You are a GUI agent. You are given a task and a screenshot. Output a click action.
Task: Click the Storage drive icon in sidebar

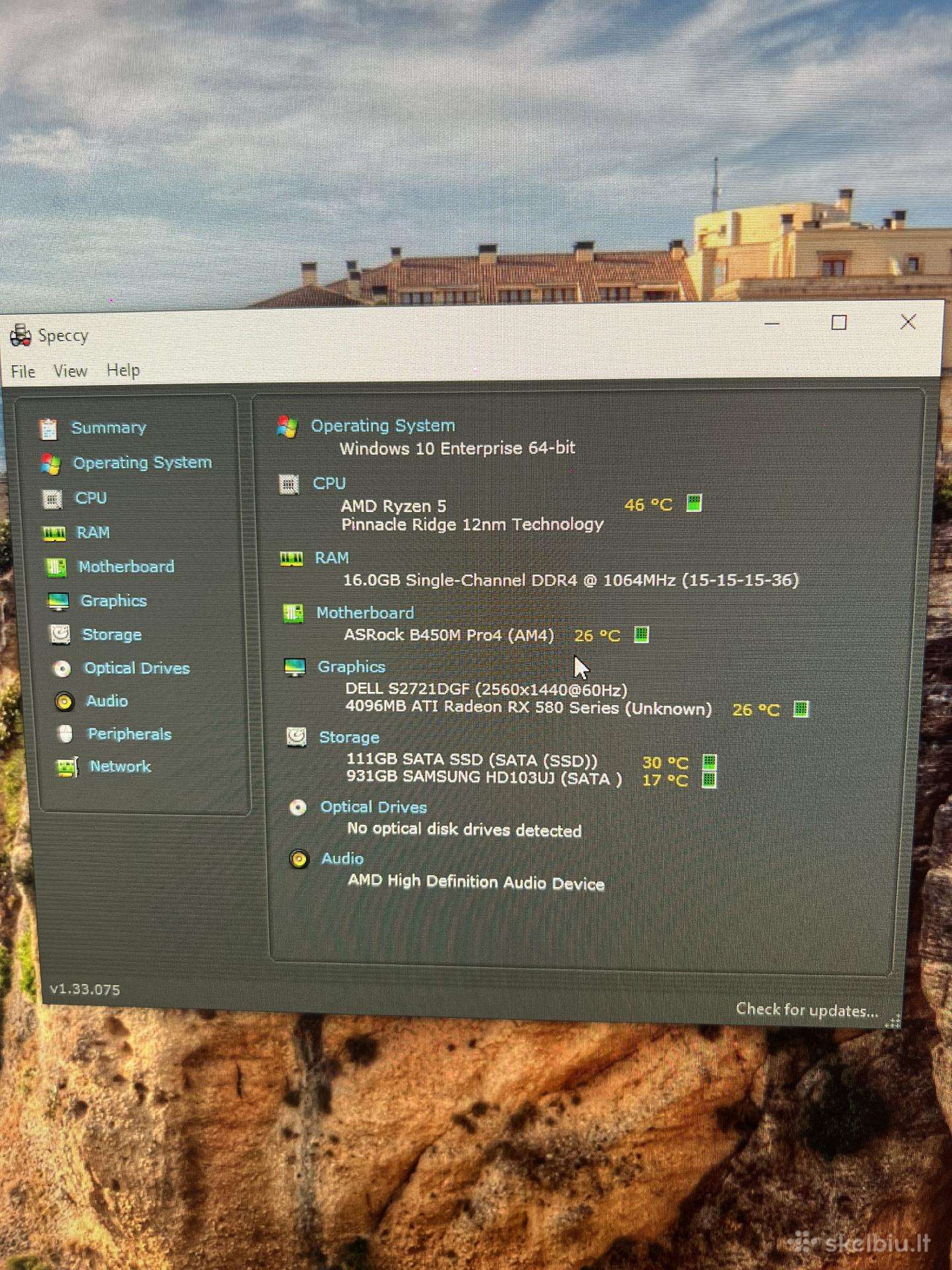point(60,634)
